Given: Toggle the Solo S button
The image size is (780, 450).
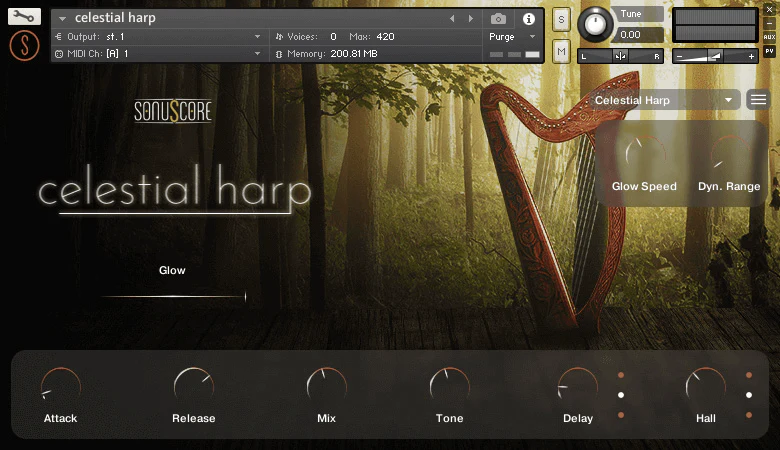Looking at the screenshot, I should point(561,19).
